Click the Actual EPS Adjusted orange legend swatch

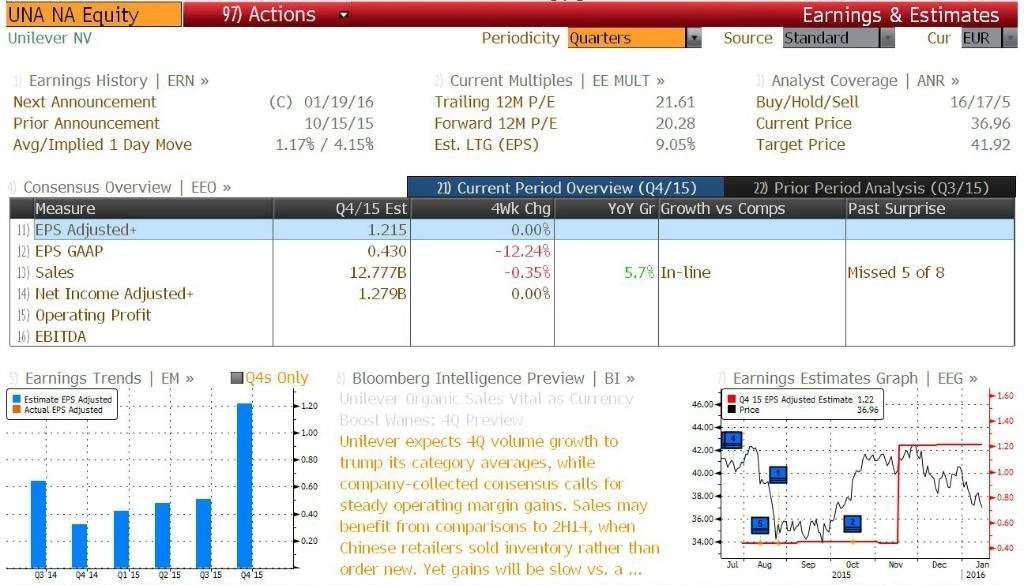[16, 409]
